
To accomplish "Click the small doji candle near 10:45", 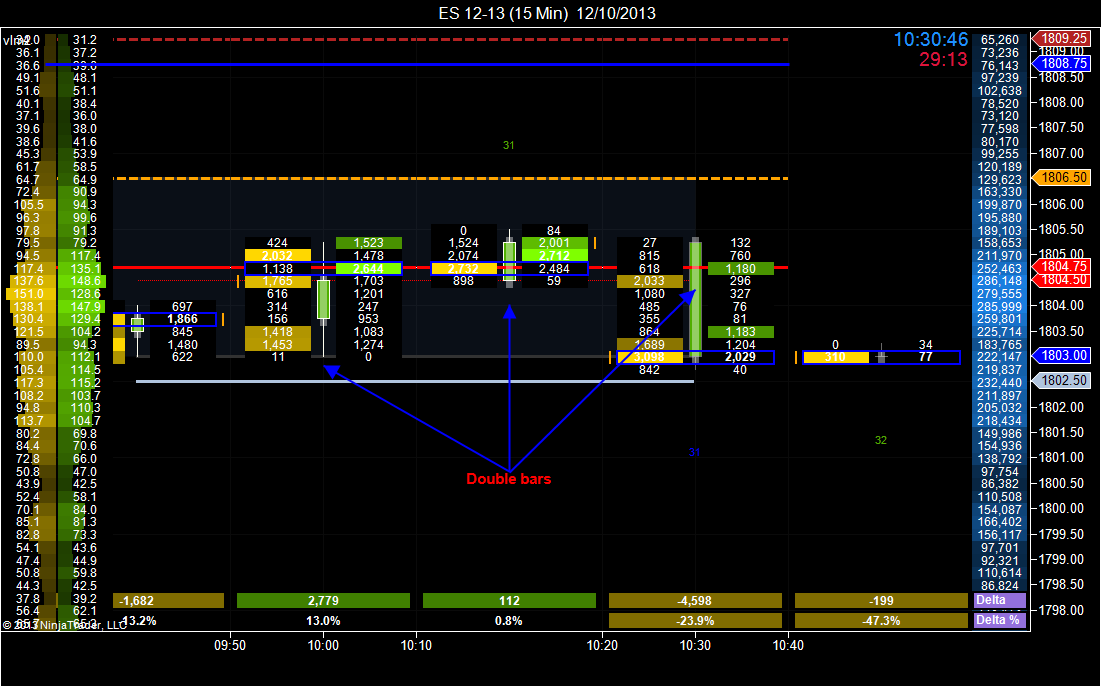I will click(881, 356).
